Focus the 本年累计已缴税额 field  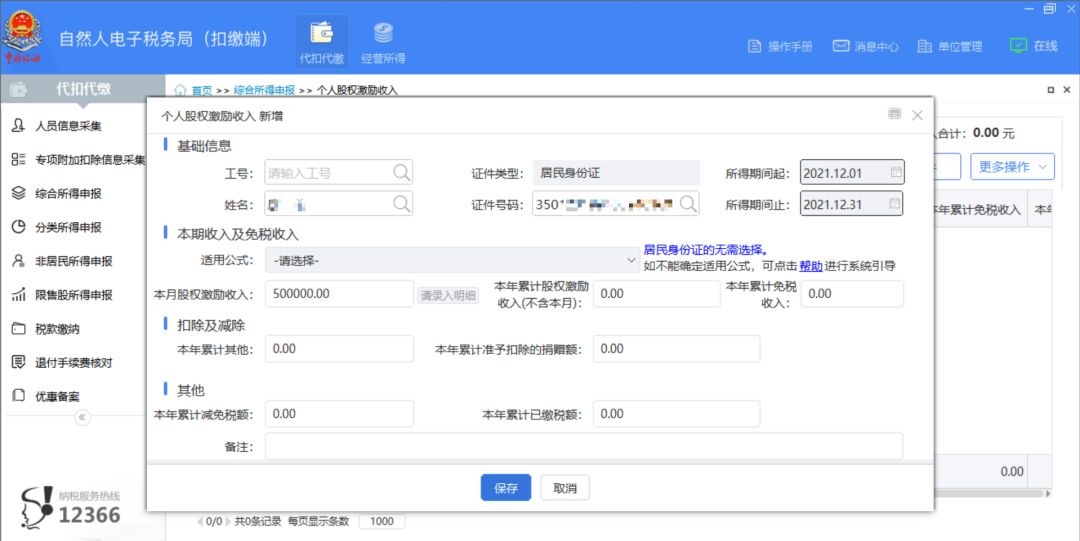click(x=676, y=414)
